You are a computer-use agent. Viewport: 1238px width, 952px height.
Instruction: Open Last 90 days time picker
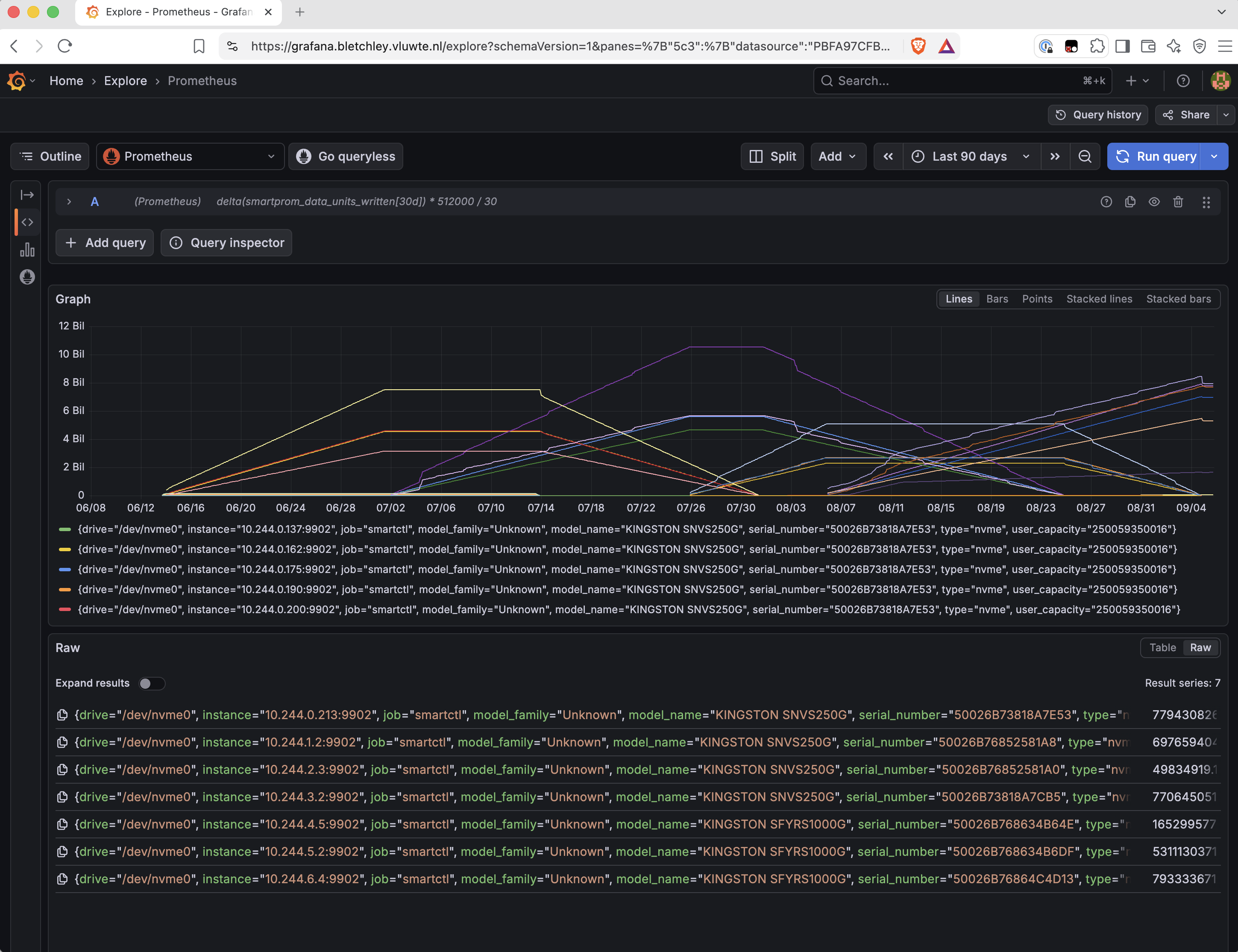972,156
